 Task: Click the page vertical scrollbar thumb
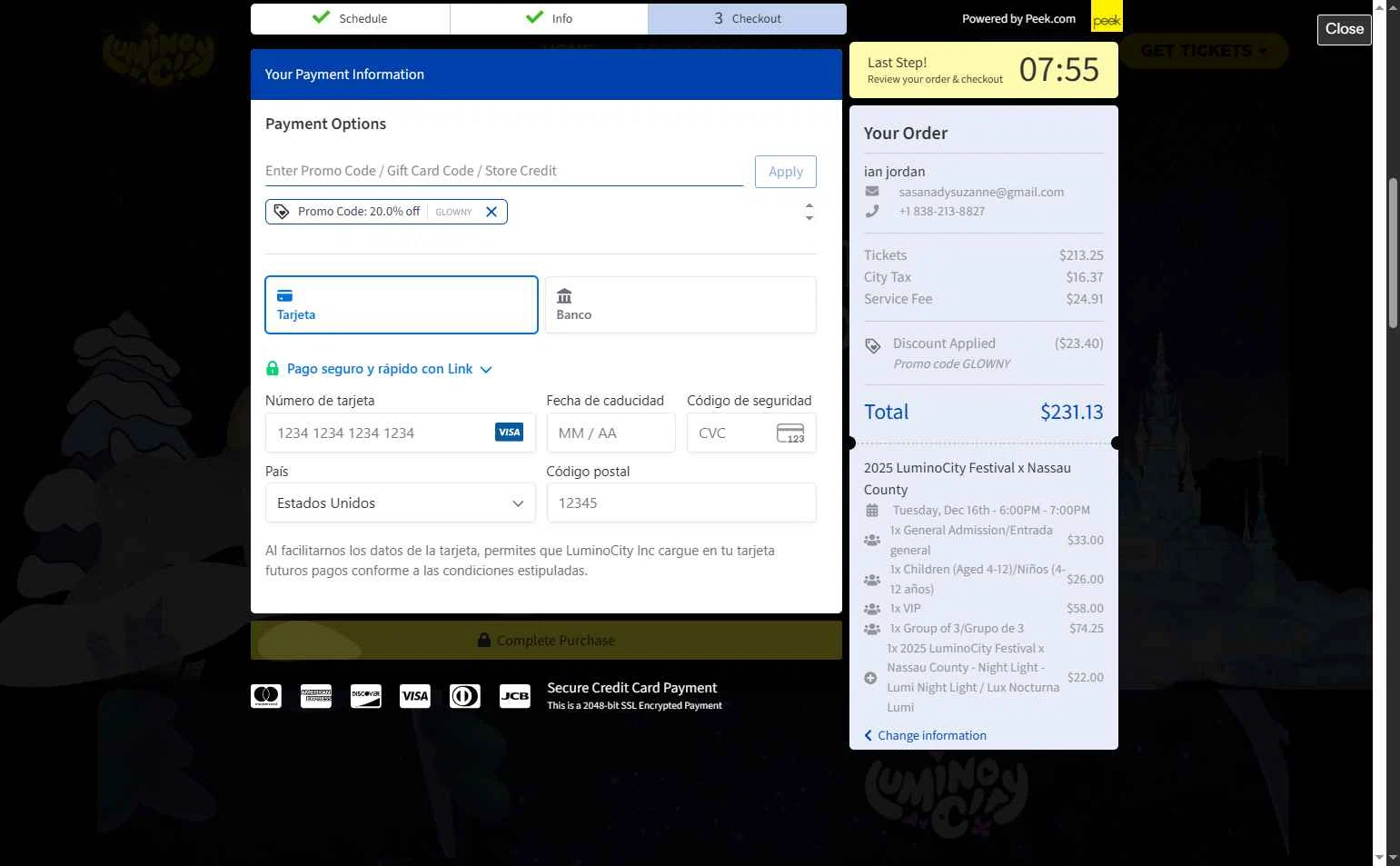coord(1393,253)
